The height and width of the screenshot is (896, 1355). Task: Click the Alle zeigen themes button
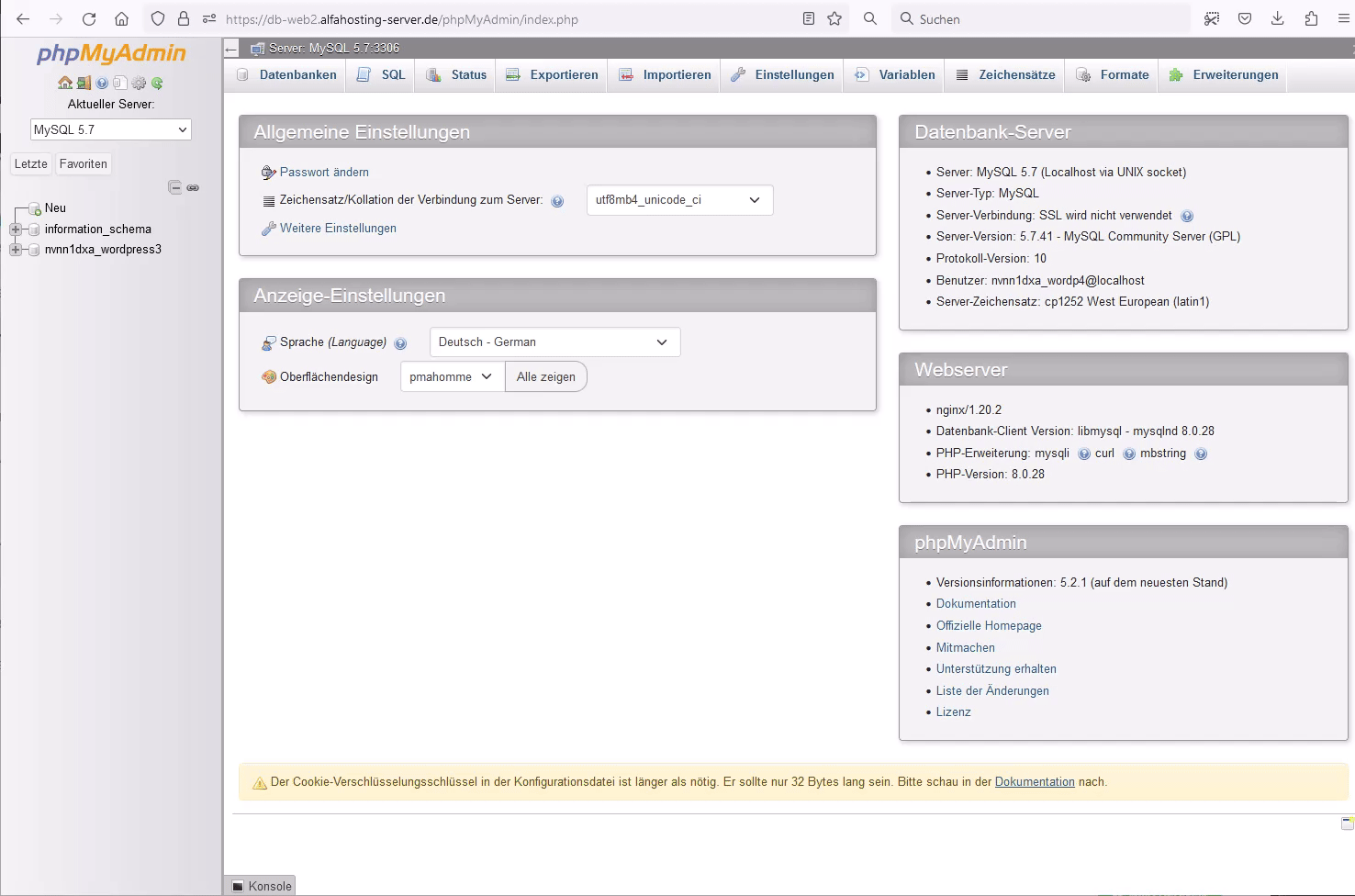546,376
